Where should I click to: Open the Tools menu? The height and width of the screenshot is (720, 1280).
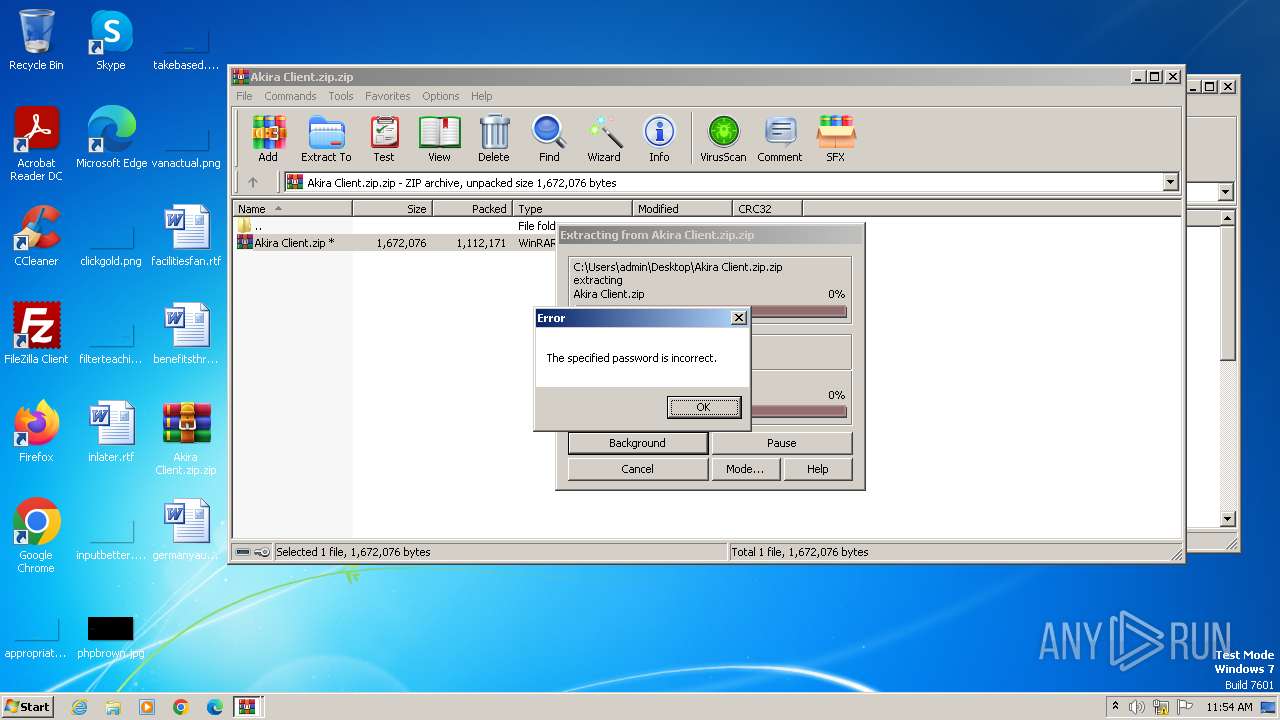tap(341, 96)
